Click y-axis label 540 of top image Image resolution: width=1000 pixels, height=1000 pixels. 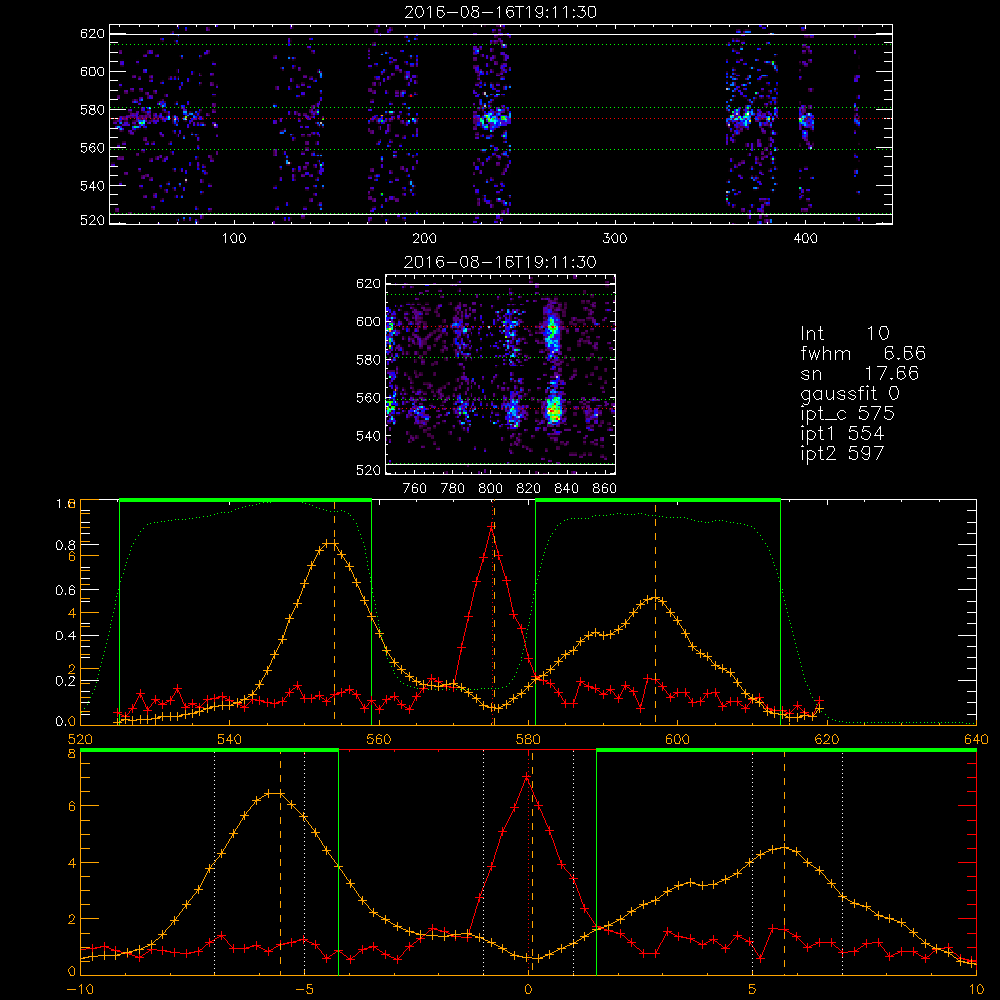click(92, 186)
